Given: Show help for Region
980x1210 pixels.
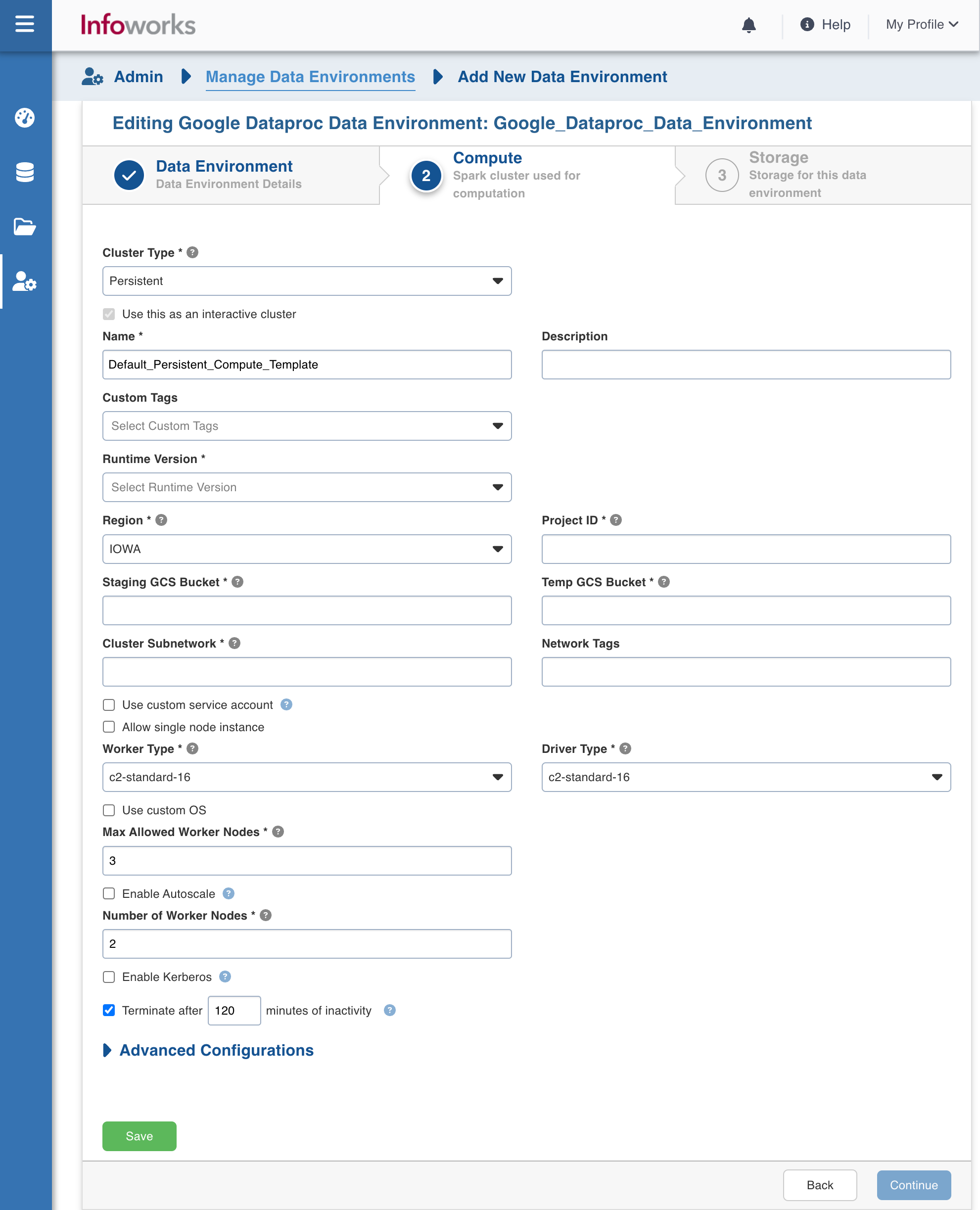Looking at the screenshot, I should pyautogui.click(x=161, y=520).
